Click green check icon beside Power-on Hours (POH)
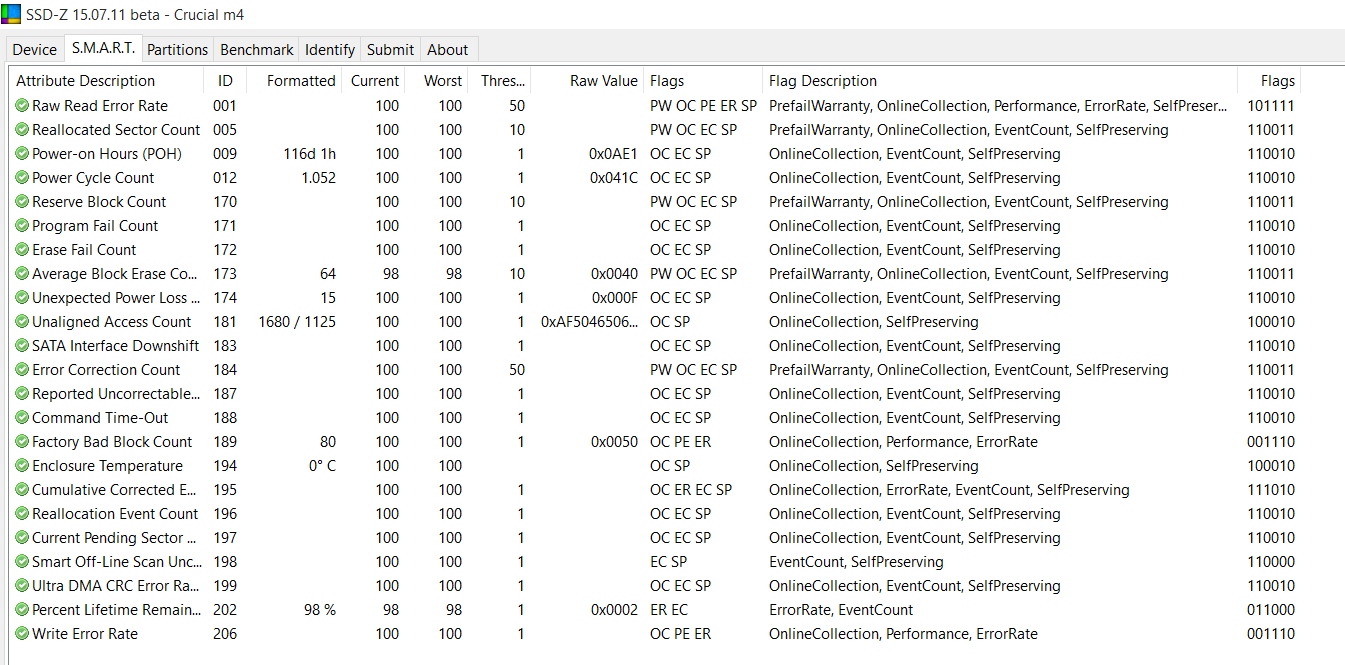The image size is (1345, 665). tap(22, 154)
